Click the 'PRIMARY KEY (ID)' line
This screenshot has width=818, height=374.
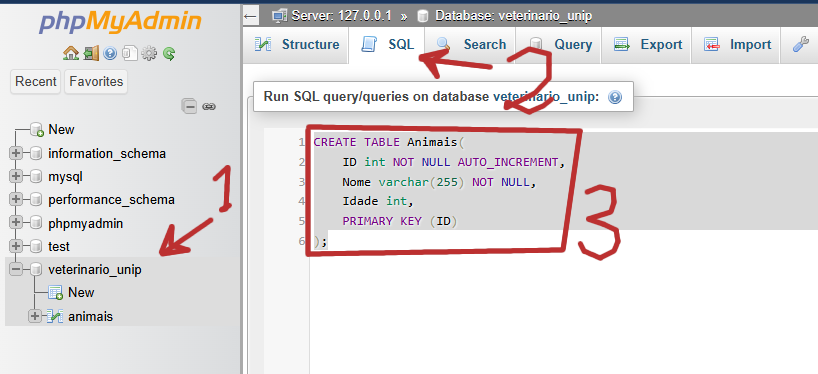[400, 221]
